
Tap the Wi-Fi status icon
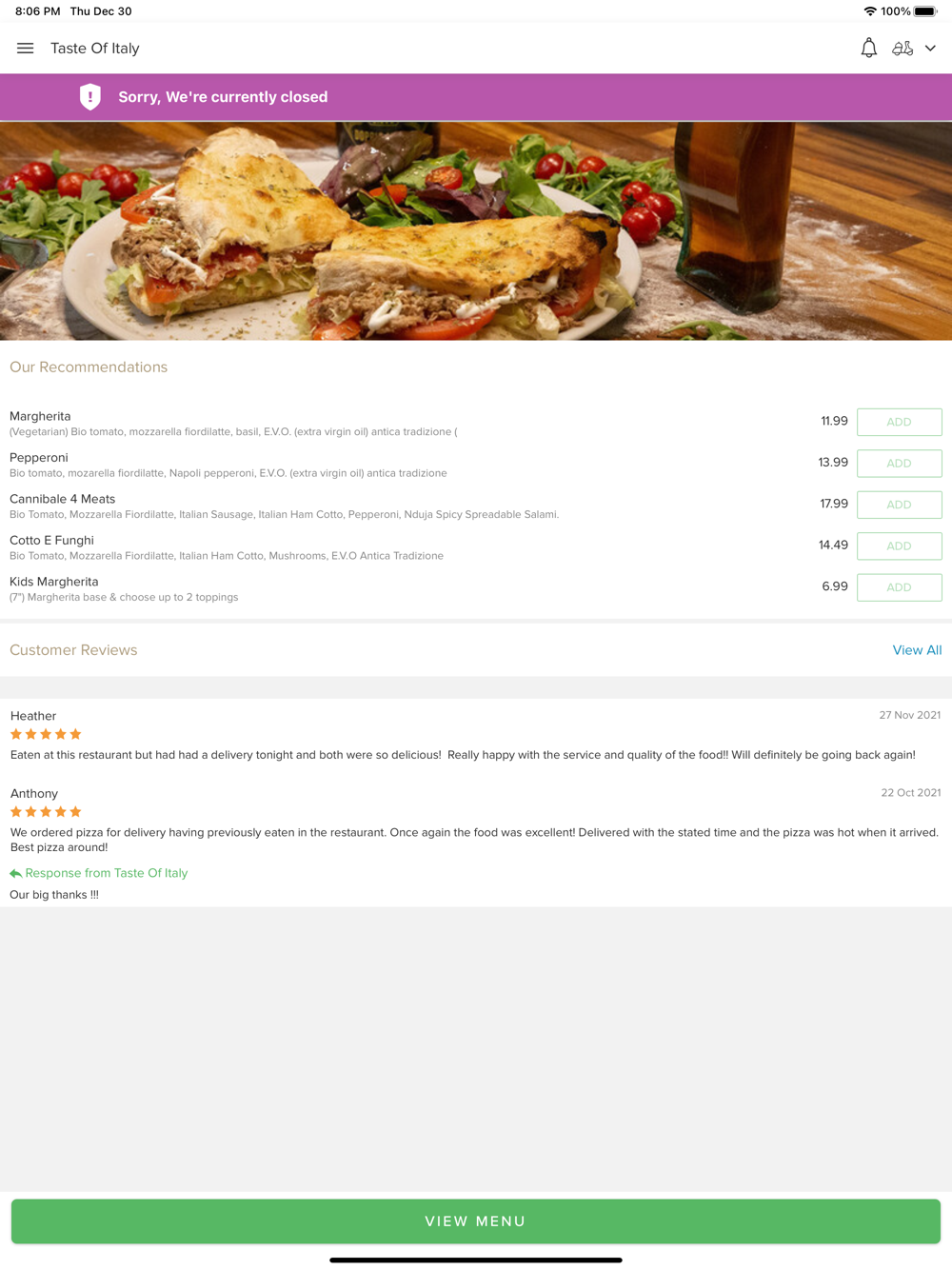point(870,11)
